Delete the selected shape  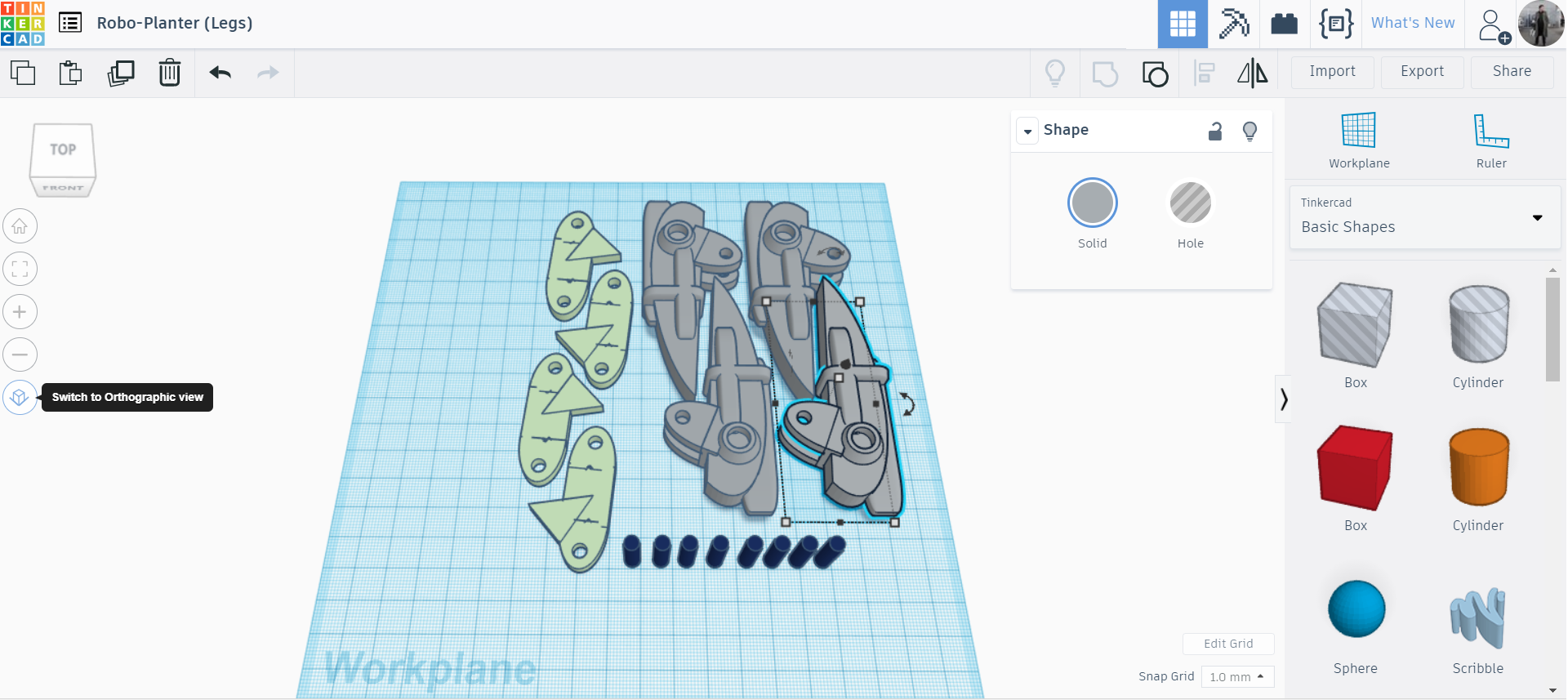click(170, 73)
